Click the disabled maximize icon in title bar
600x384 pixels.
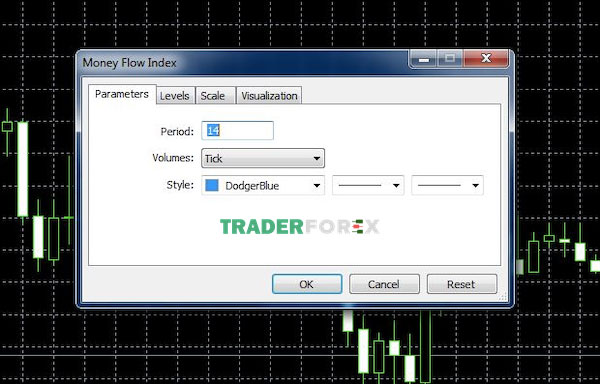click(450, 59)
